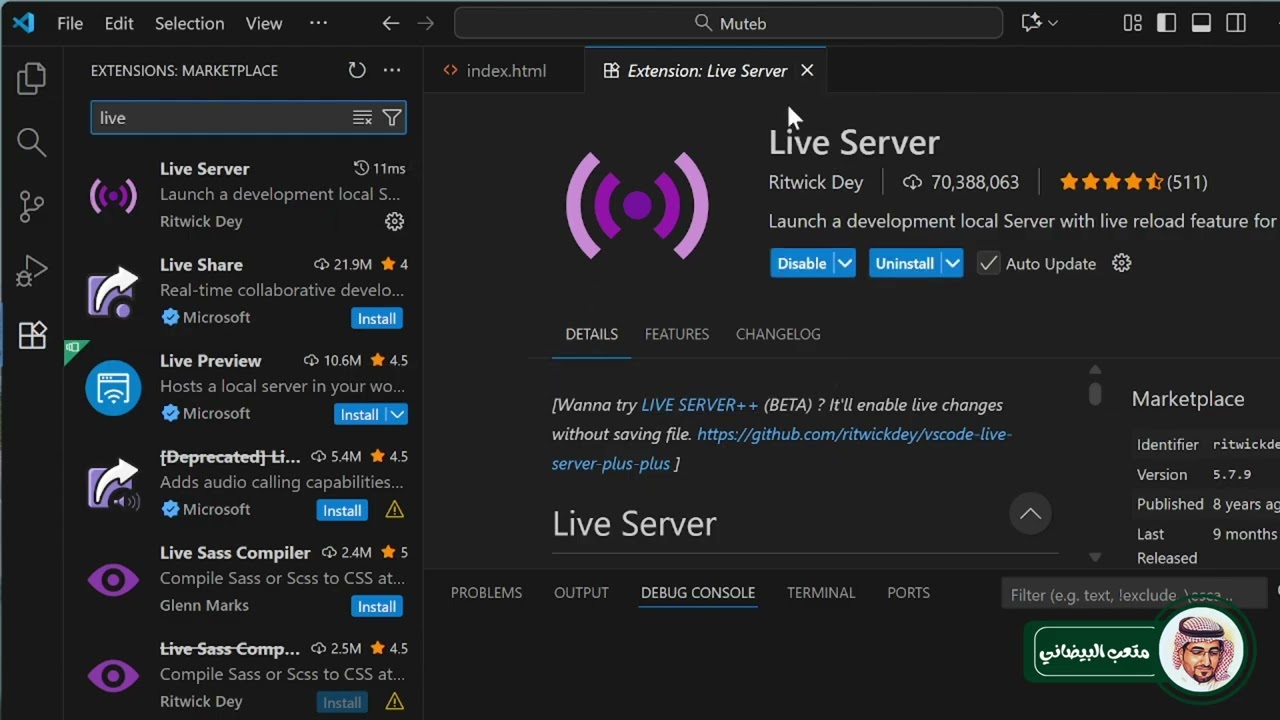This screenshot has height=720, width=1280.
Task: Uninstall the Live Server extension
Action: coord(905,263)
